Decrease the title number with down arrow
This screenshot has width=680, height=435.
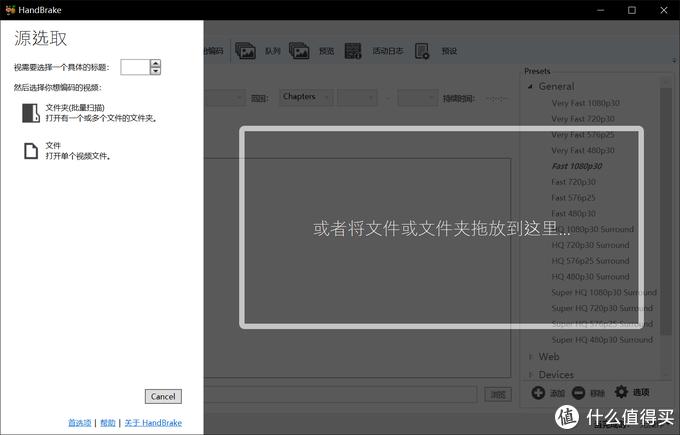155,71
